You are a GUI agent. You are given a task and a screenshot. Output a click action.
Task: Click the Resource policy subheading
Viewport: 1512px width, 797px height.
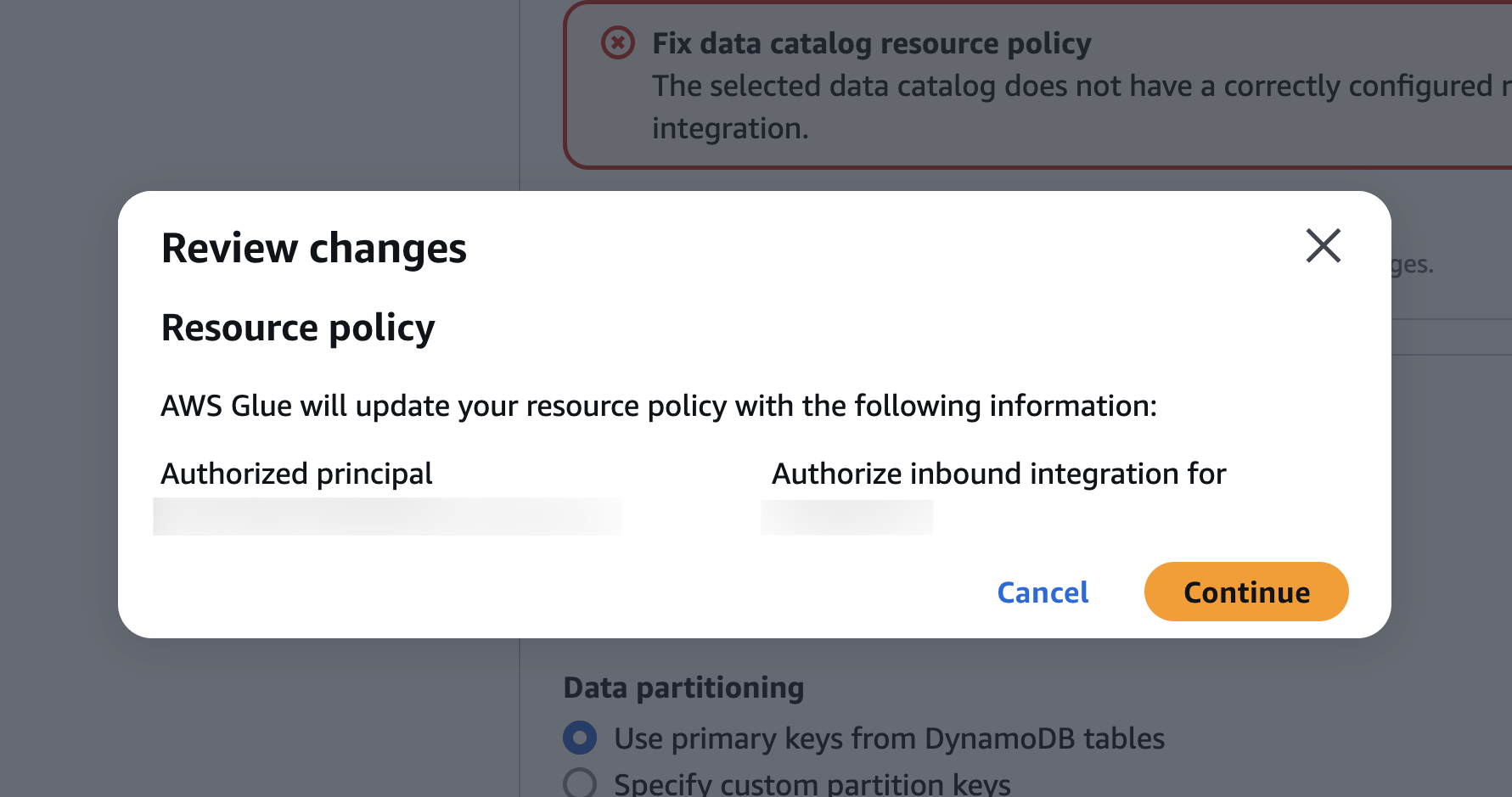tap(297, 328)
